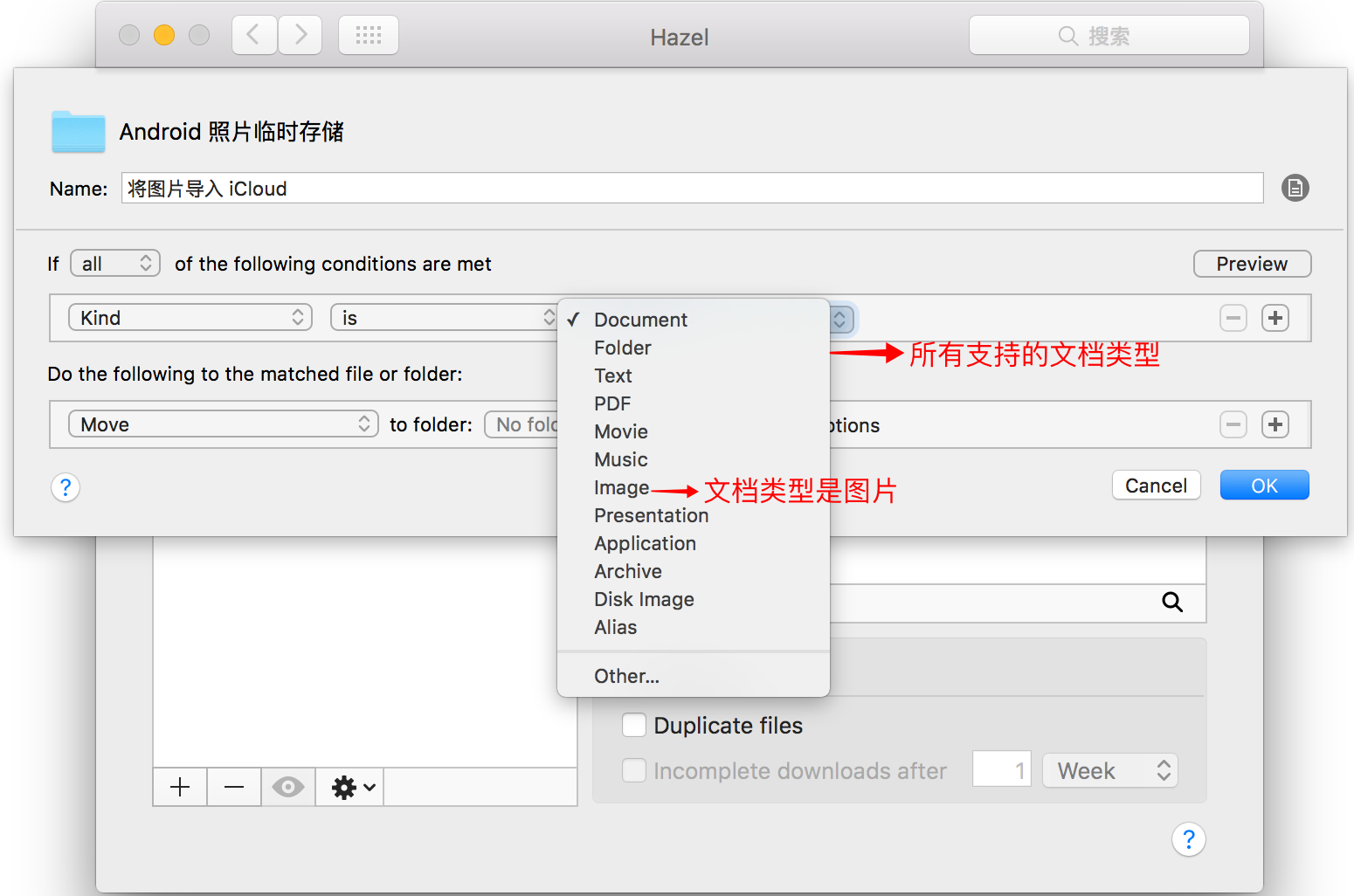
Task: Open the Kind attribute dropdown
Action: coord(190,318)
